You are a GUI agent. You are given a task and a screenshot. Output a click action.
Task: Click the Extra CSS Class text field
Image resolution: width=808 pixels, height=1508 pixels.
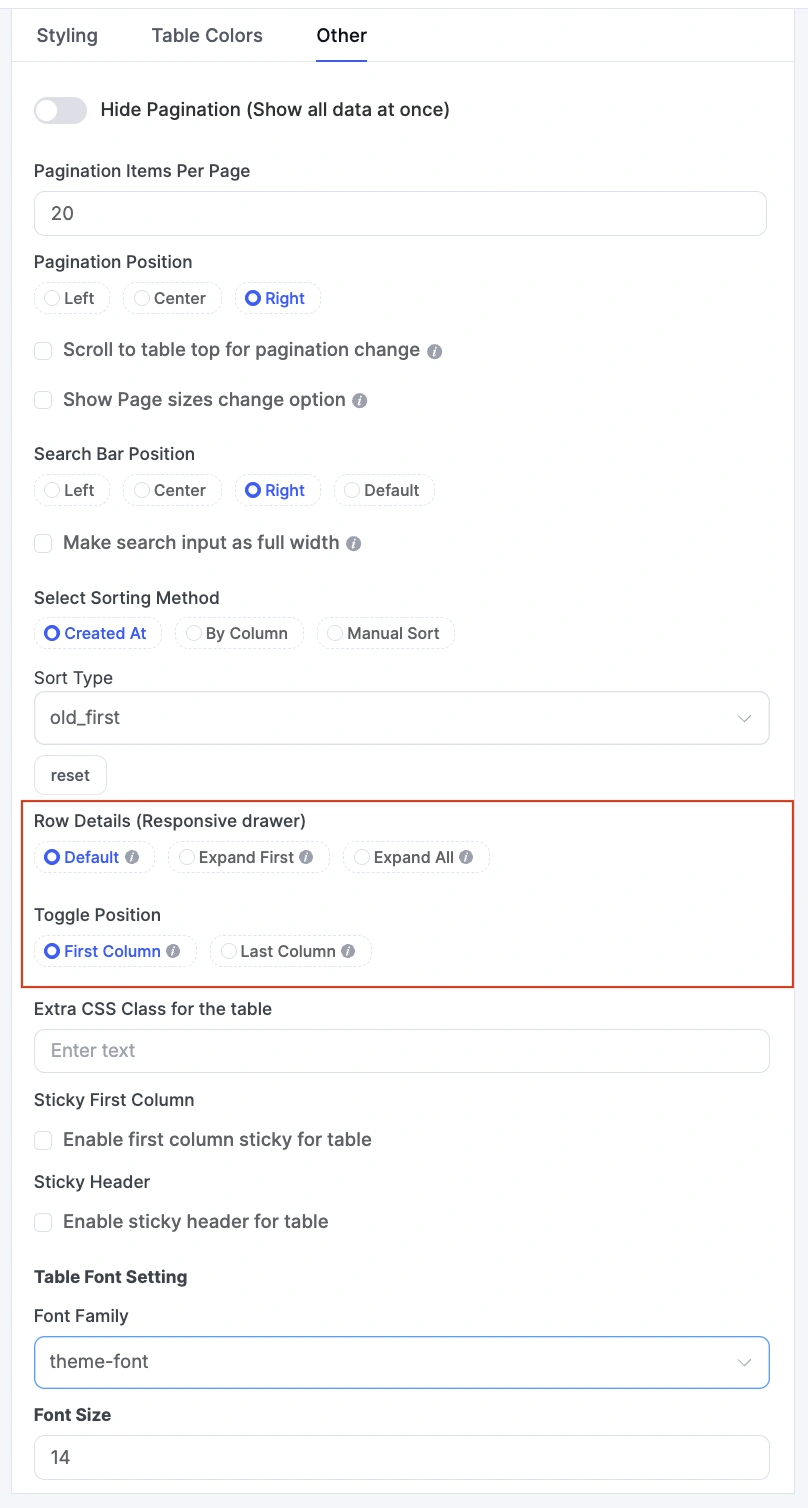click(400, 1050)
